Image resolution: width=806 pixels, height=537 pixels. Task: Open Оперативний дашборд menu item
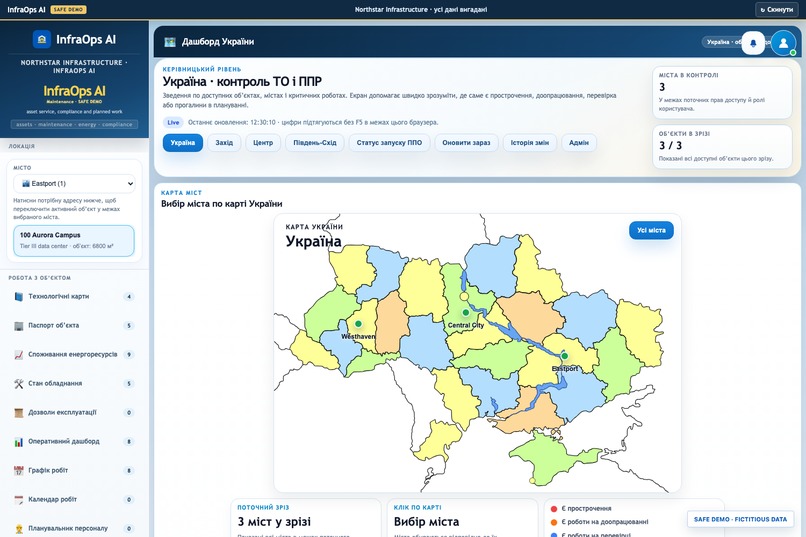(74, 441)
